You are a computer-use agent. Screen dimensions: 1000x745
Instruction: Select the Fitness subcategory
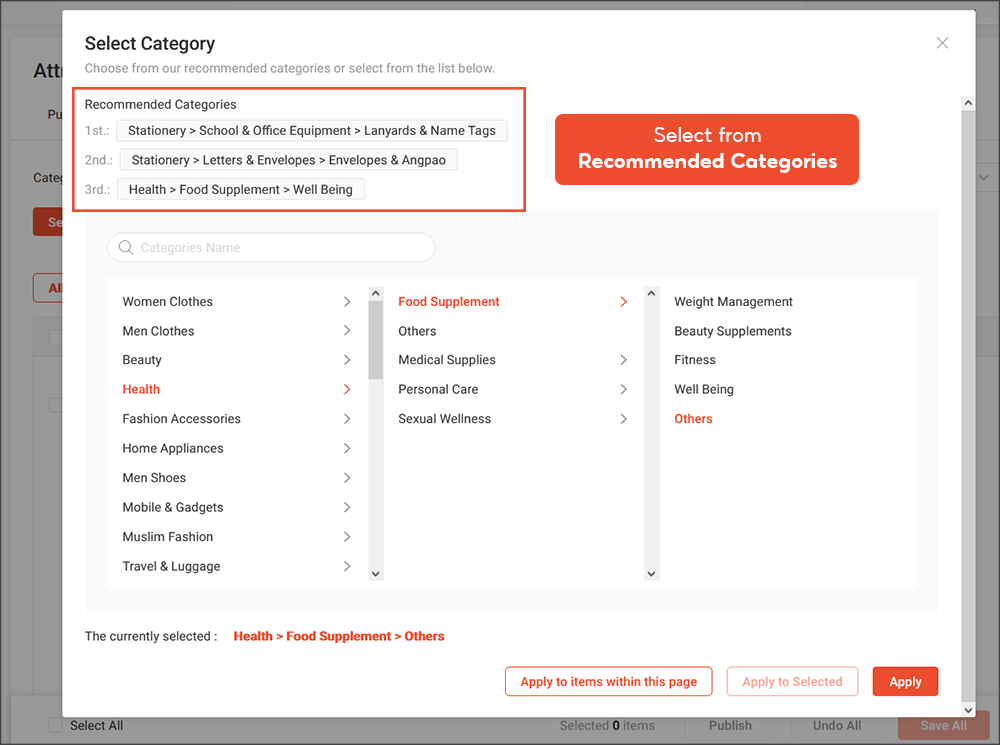694,359
